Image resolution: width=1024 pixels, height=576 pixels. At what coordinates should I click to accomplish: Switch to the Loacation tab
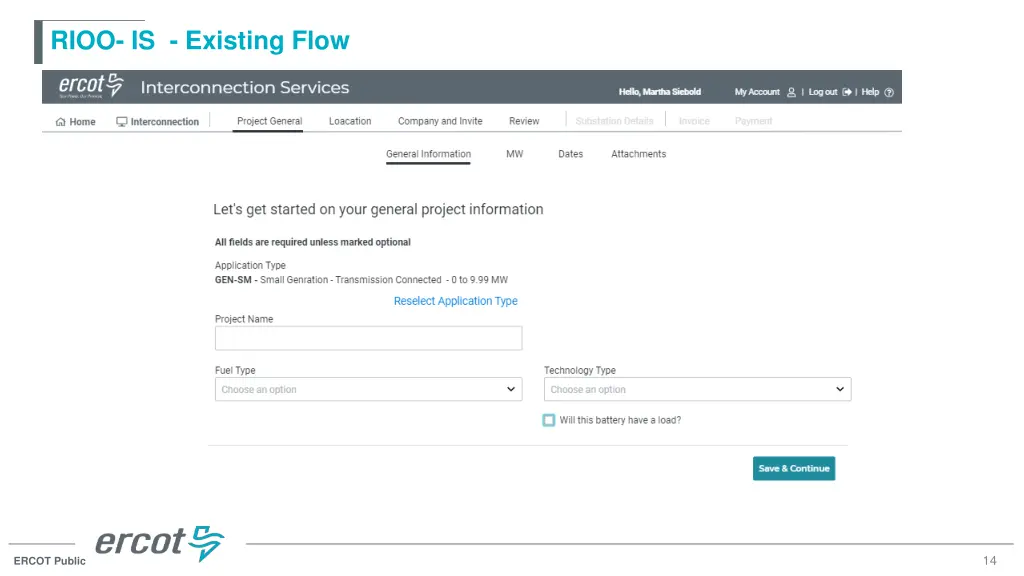coord(350,121)
